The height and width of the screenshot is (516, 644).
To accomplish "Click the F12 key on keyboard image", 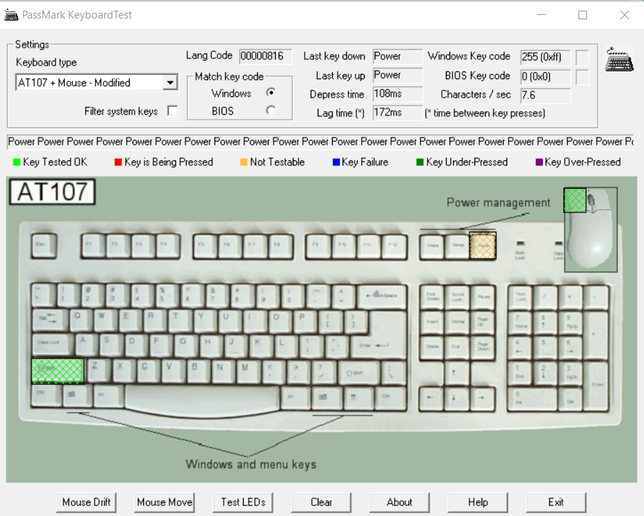I will point(394,246).
